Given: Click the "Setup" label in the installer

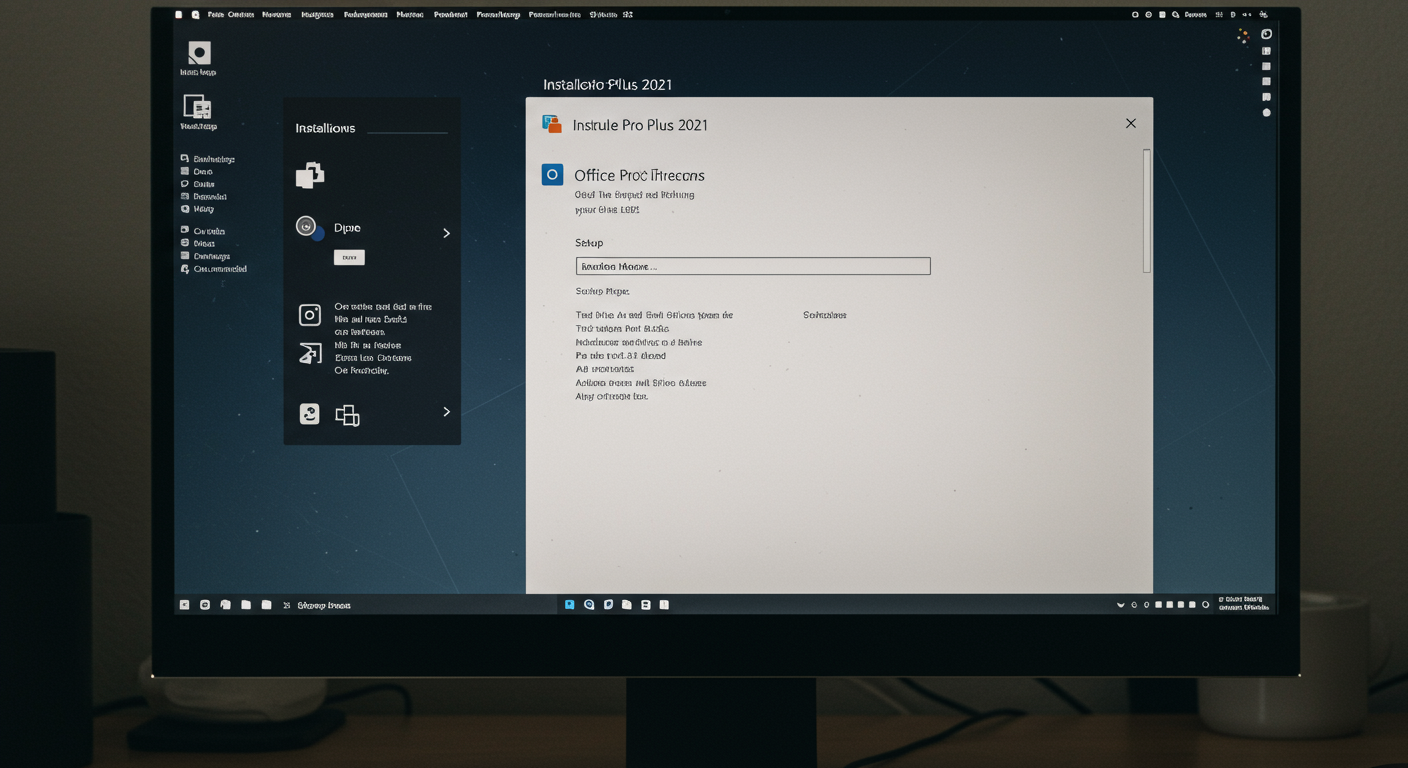Looking at the screenshot, I should click(589, 243).
